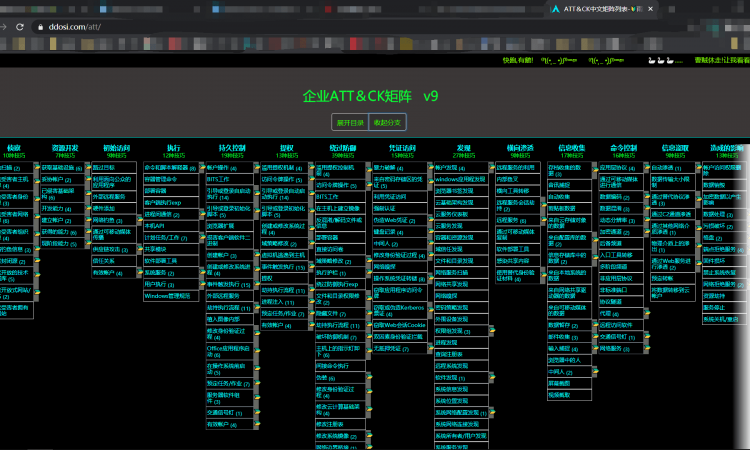The width and height of the screenshot is (750, 450).
Task: Open folder icon beside 命令和脚本解释器 (8)
Action: (x=202, y=168)
